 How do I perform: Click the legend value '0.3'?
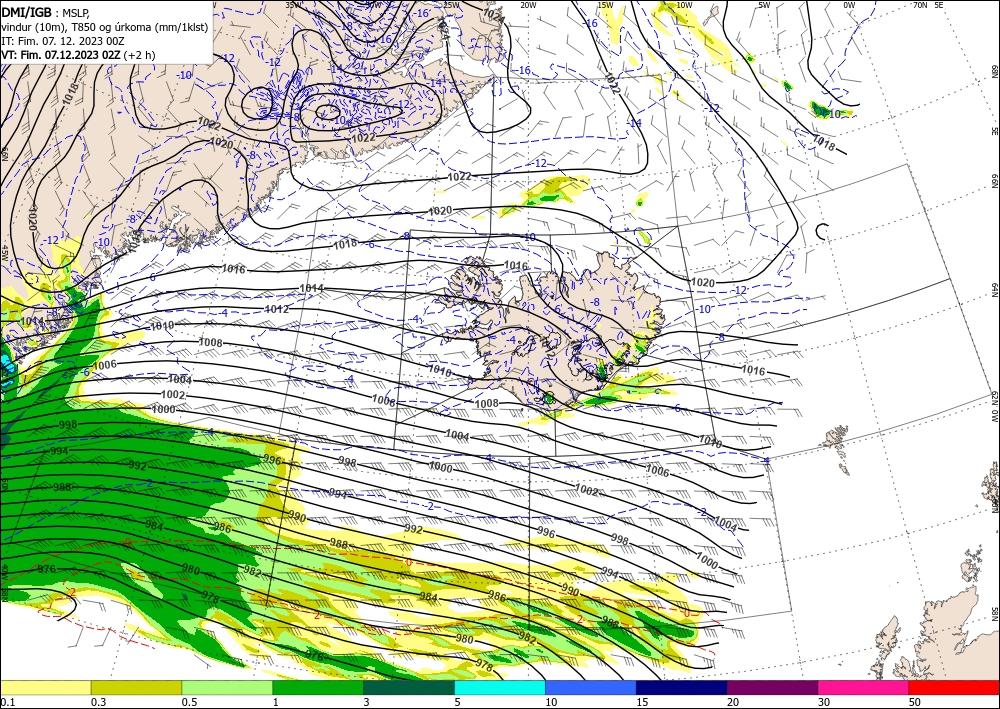tap(98, 702)
